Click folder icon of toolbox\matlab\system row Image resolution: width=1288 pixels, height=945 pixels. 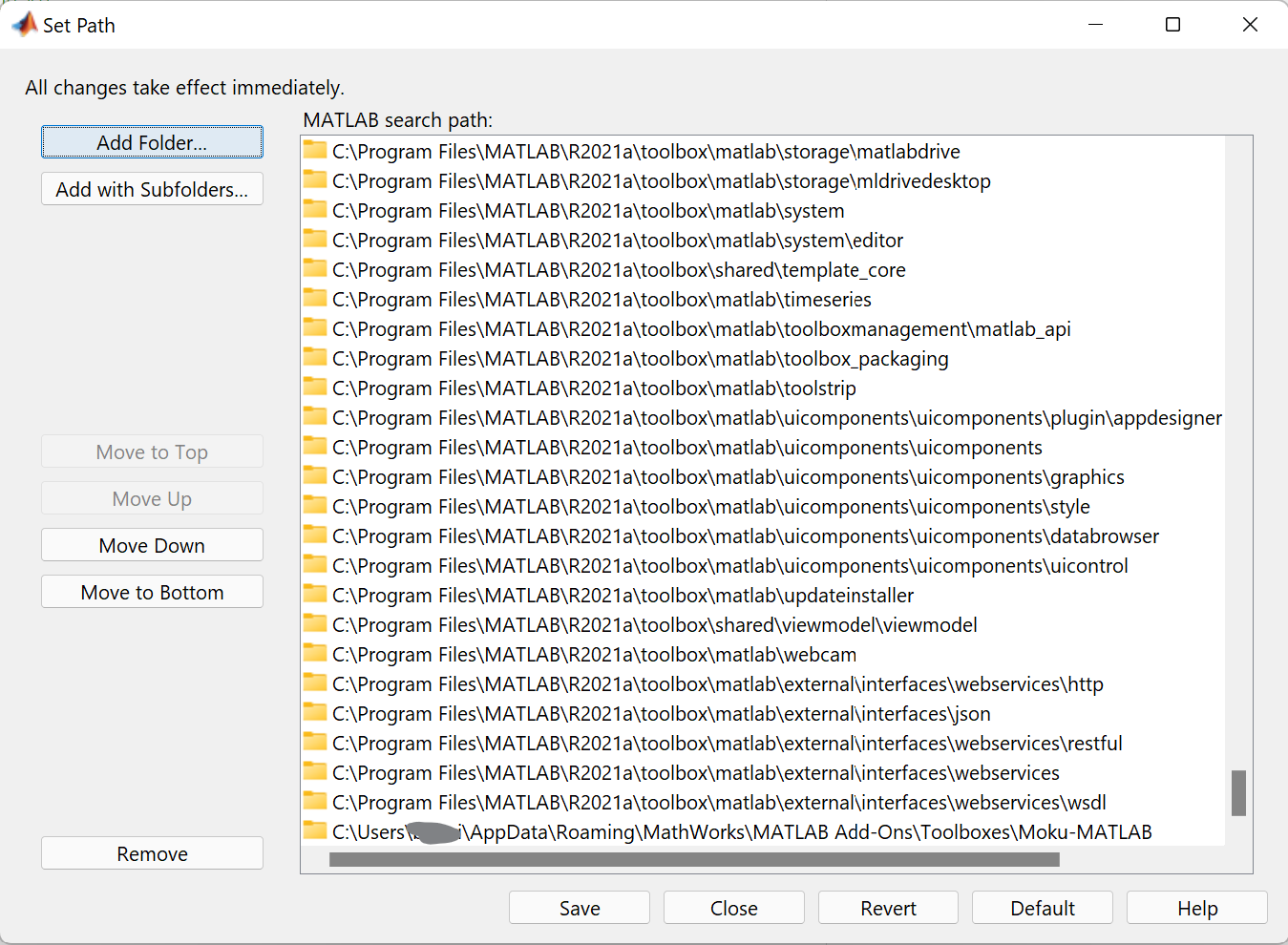[315, 209]
